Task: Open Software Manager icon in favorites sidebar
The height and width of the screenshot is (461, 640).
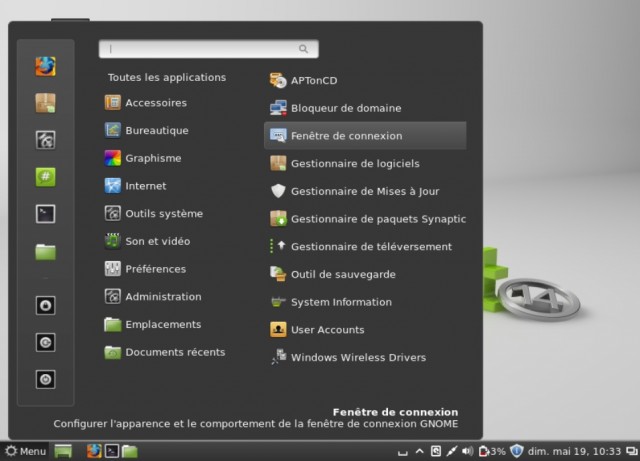Action: tap(45, 103)
